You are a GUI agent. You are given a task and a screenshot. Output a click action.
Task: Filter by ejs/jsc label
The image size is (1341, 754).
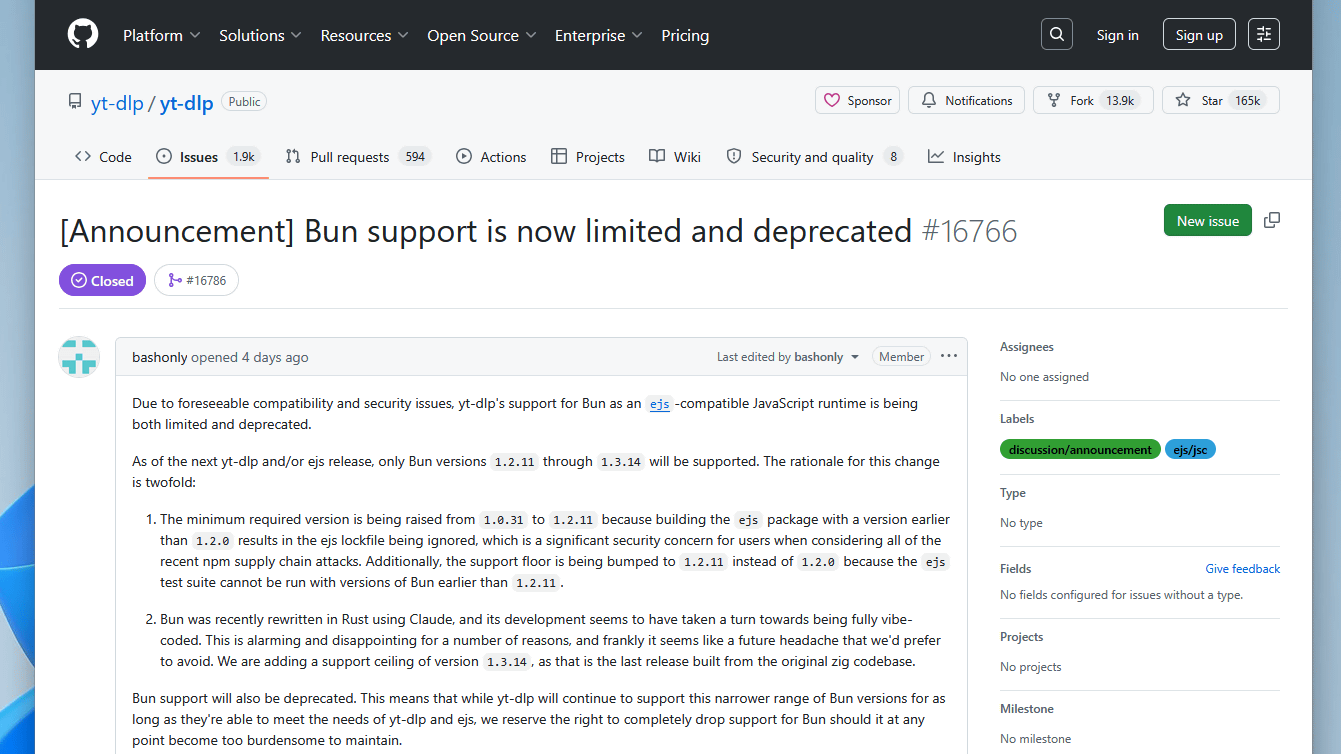click(1190, 449)
